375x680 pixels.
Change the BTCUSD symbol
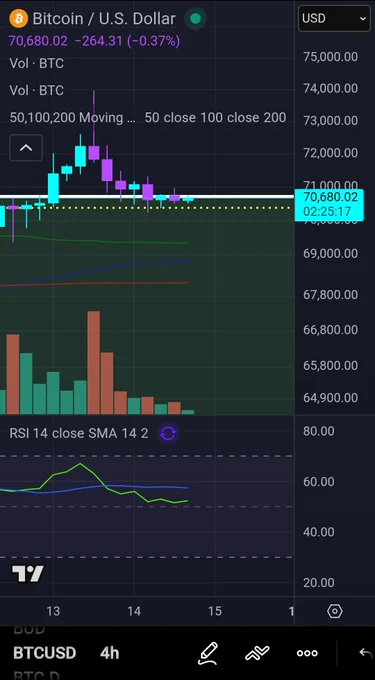click(x=45, y=653)
